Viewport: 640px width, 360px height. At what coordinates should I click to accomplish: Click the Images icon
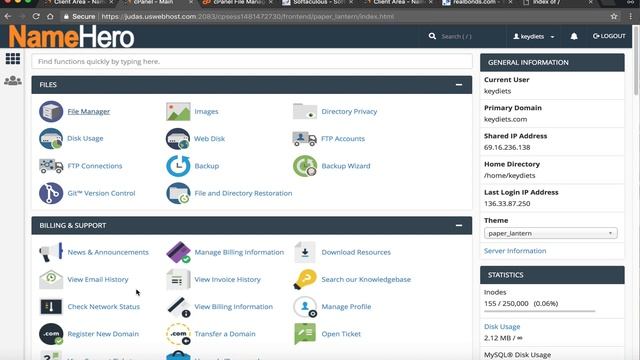coord(178,111)
